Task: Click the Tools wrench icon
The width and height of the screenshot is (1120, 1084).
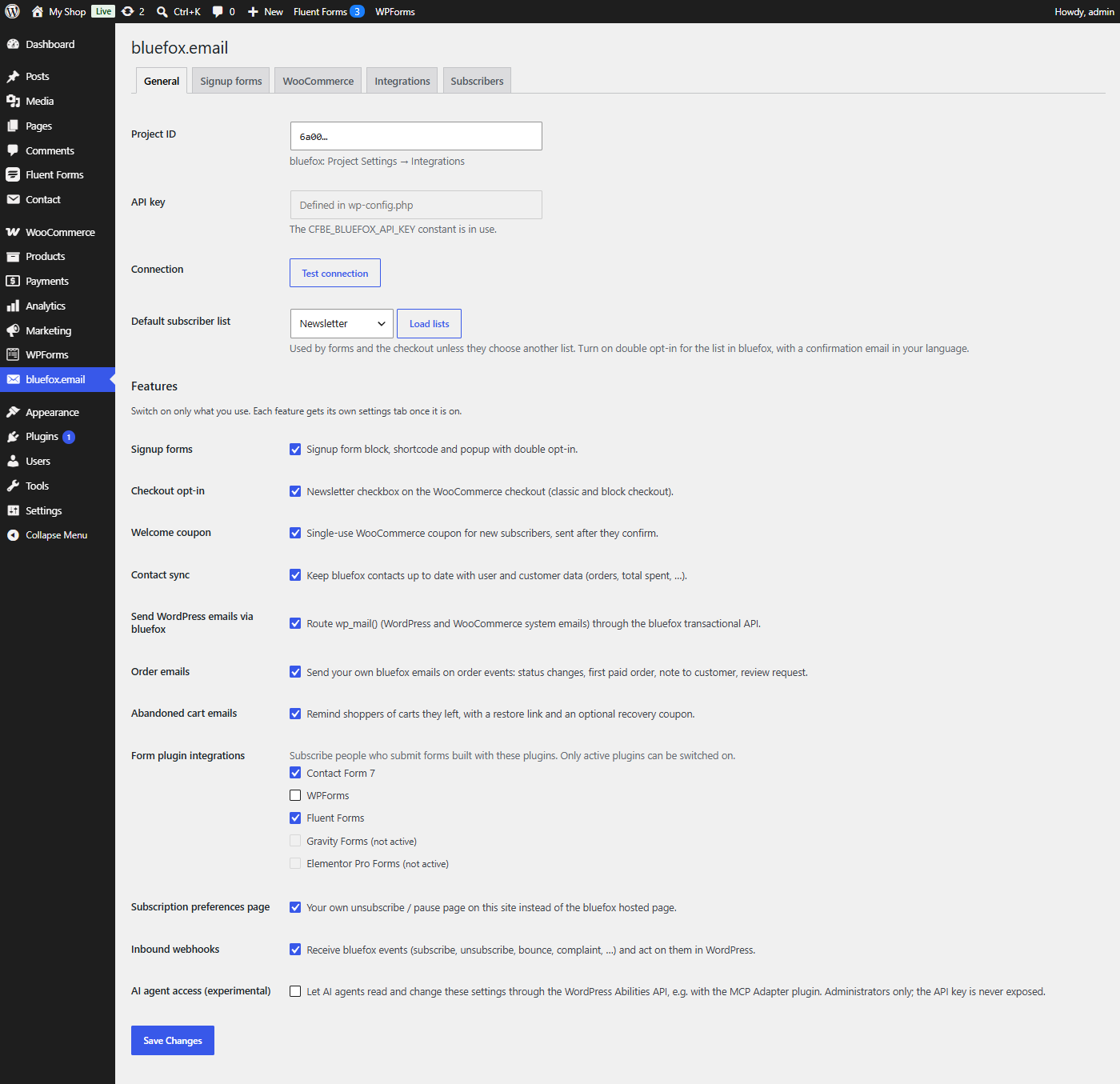Action: 13,486
